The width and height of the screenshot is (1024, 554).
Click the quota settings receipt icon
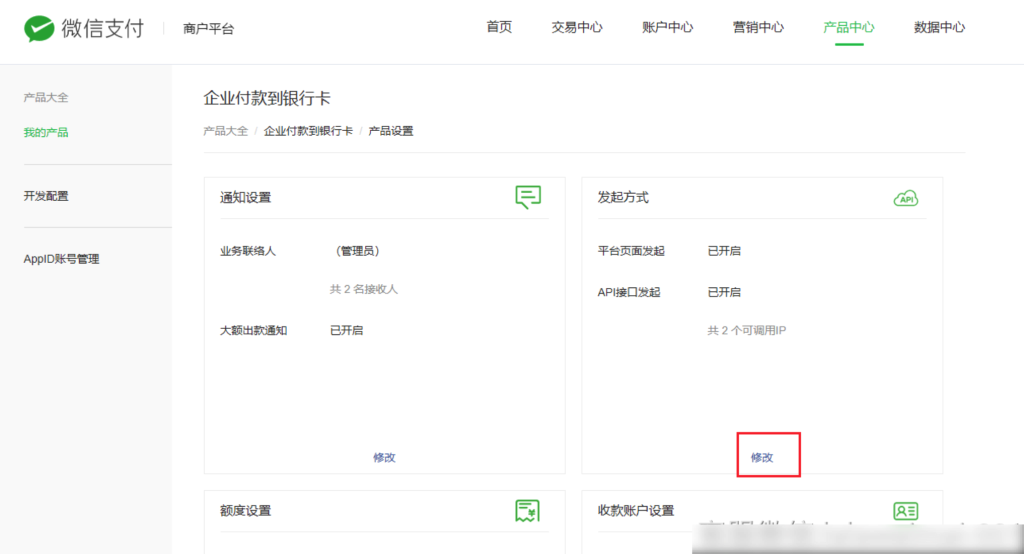[528, 511]
